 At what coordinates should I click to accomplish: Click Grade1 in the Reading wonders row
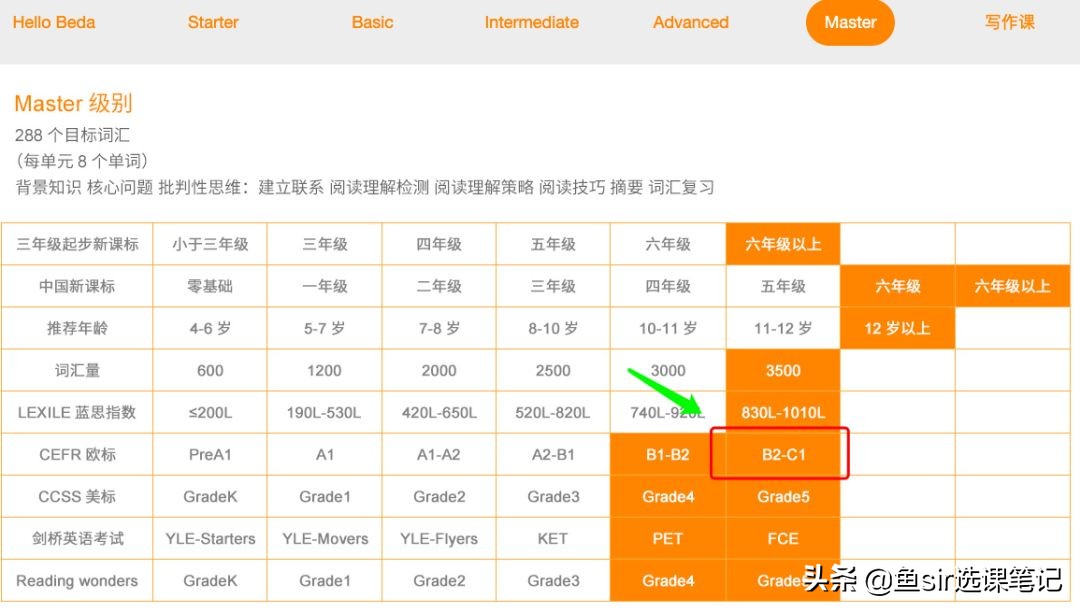pos(324,580)
